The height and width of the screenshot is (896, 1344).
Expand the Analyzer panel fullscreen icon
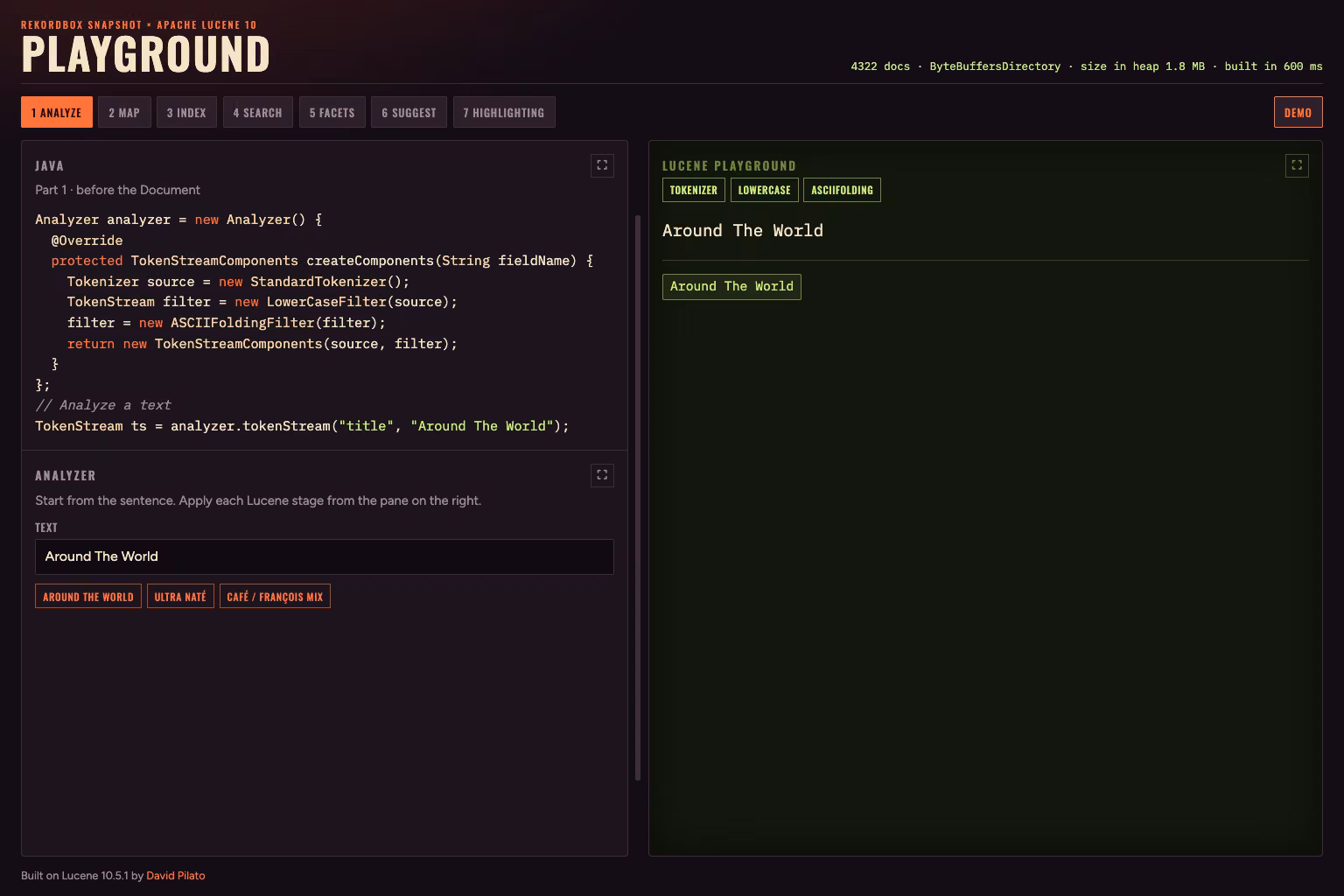click(602, 475)
